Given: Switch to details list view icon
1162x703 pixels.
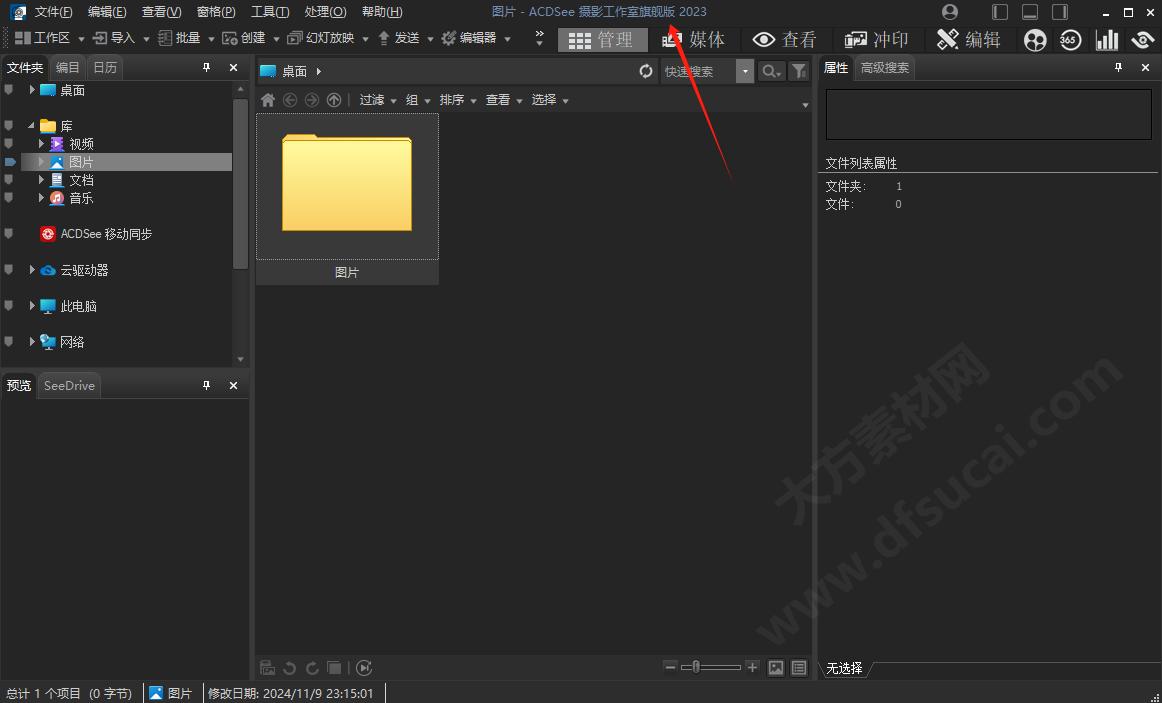Looking at the screenshot, I should pyautogui.click(x=799, y=668).
